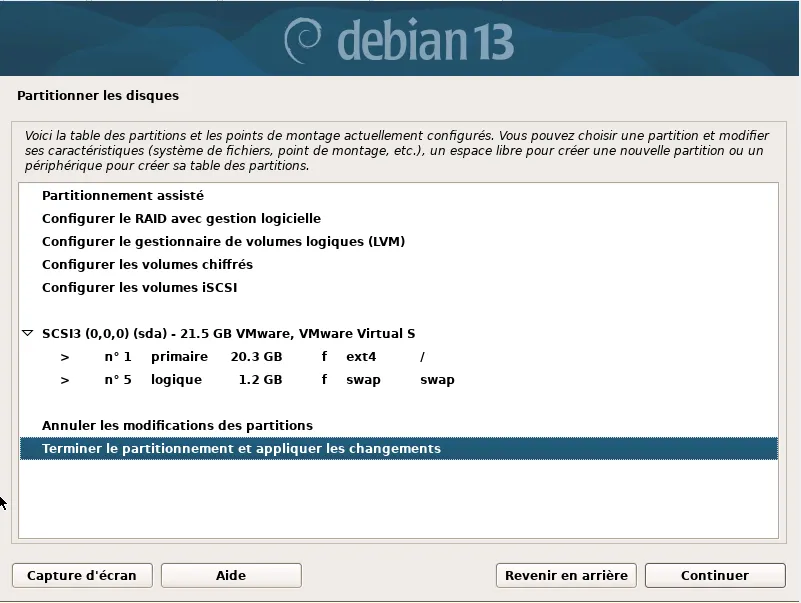The width and height of the screenshot is (801, 603).
Task: Click format flag 'f' on ext4 row
Action: [x=324, y=357]
